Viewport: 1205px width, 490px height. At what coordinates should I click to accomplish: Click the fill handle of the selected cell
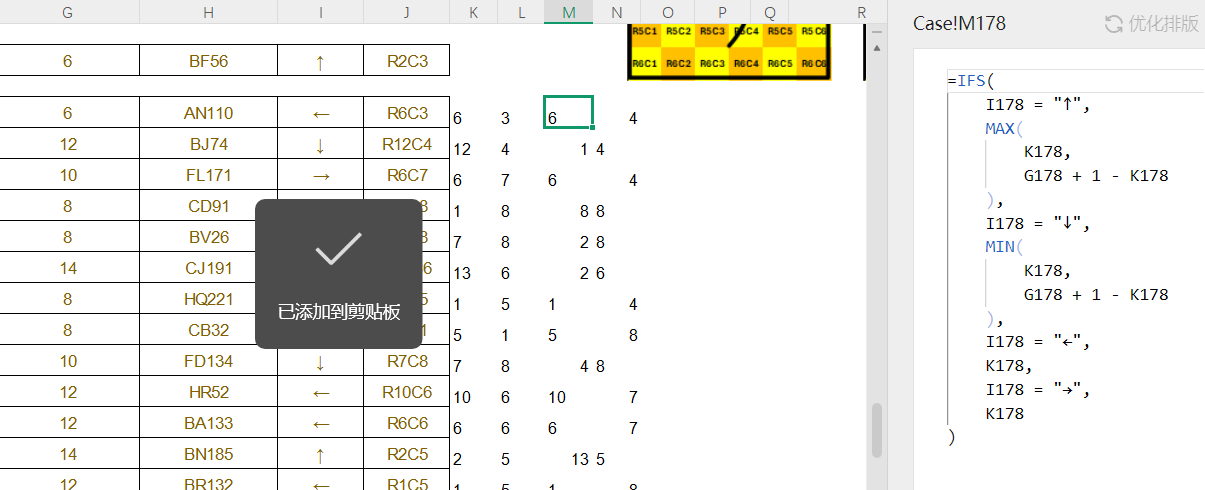click(x=593, y=127)
